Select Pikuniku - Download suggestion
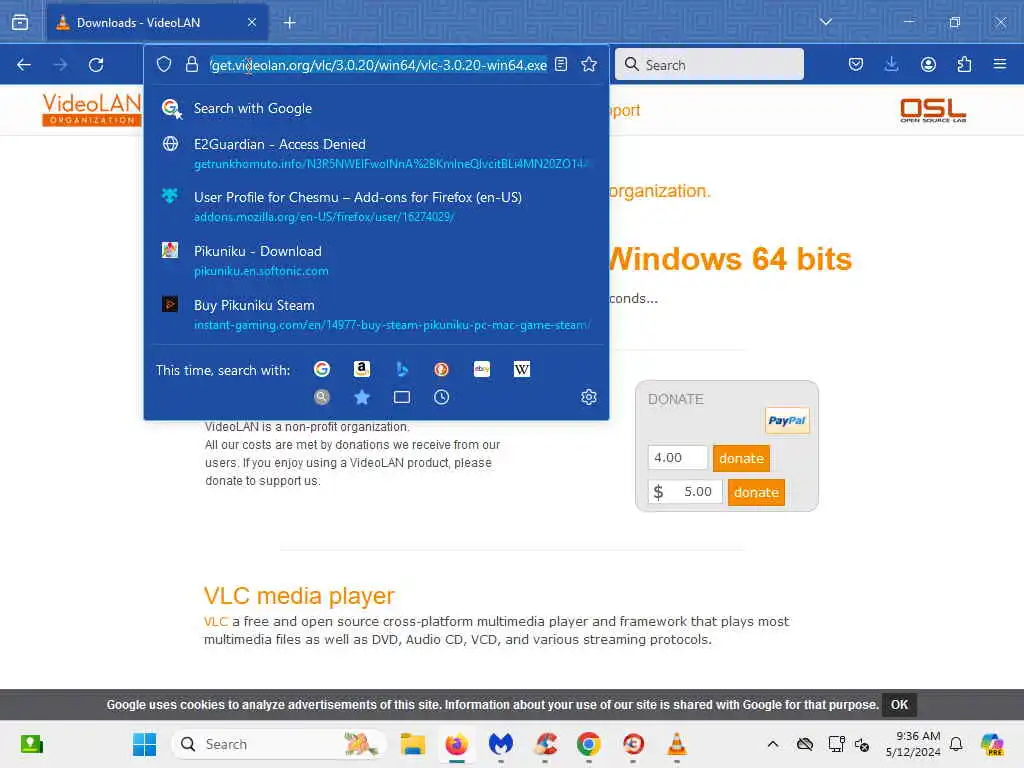Viewport: 1024px width, 768px height. point(376,261)
